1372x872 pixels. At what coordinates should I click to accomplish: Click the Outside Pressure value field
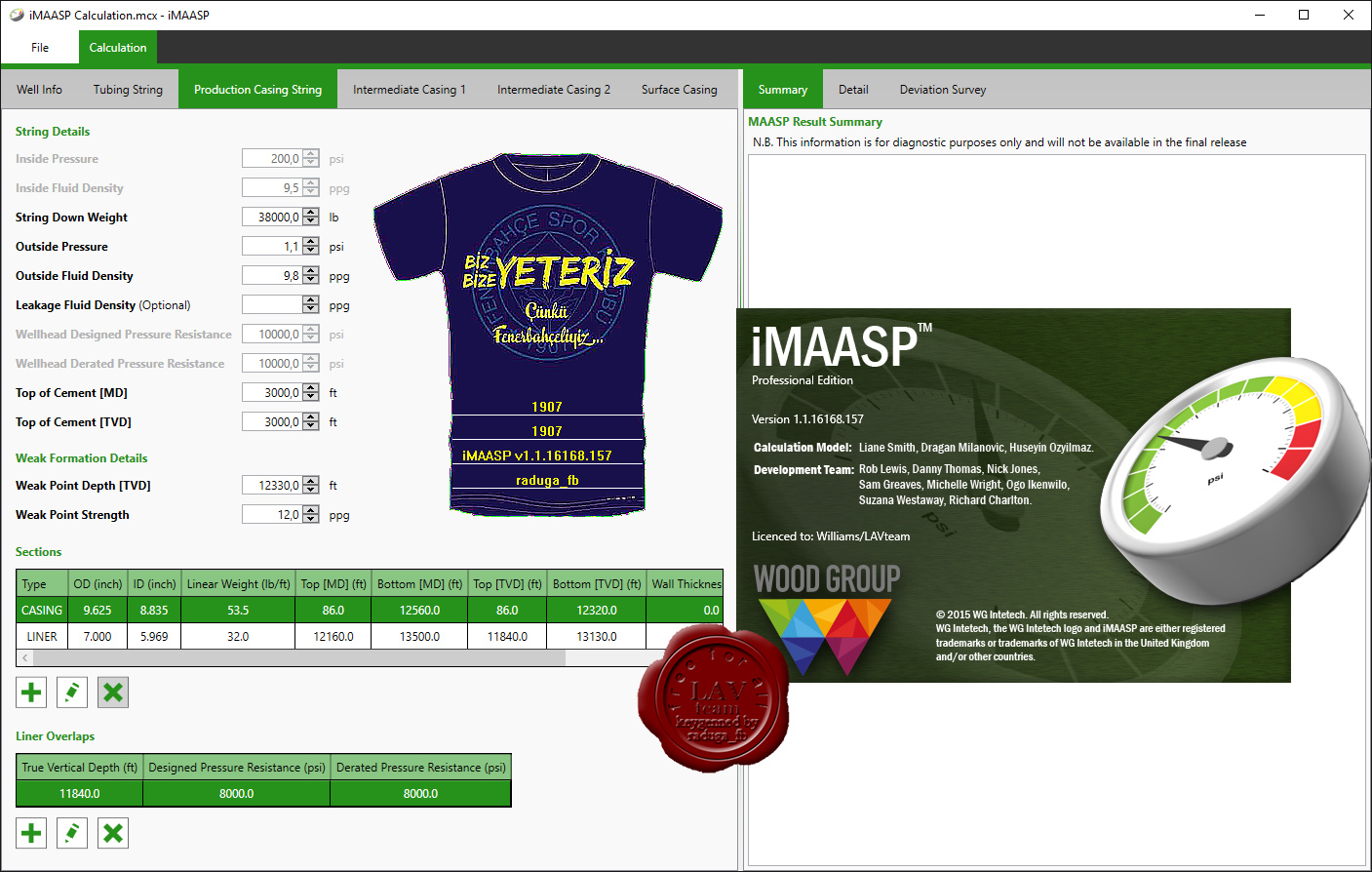(x=272, y=247)
